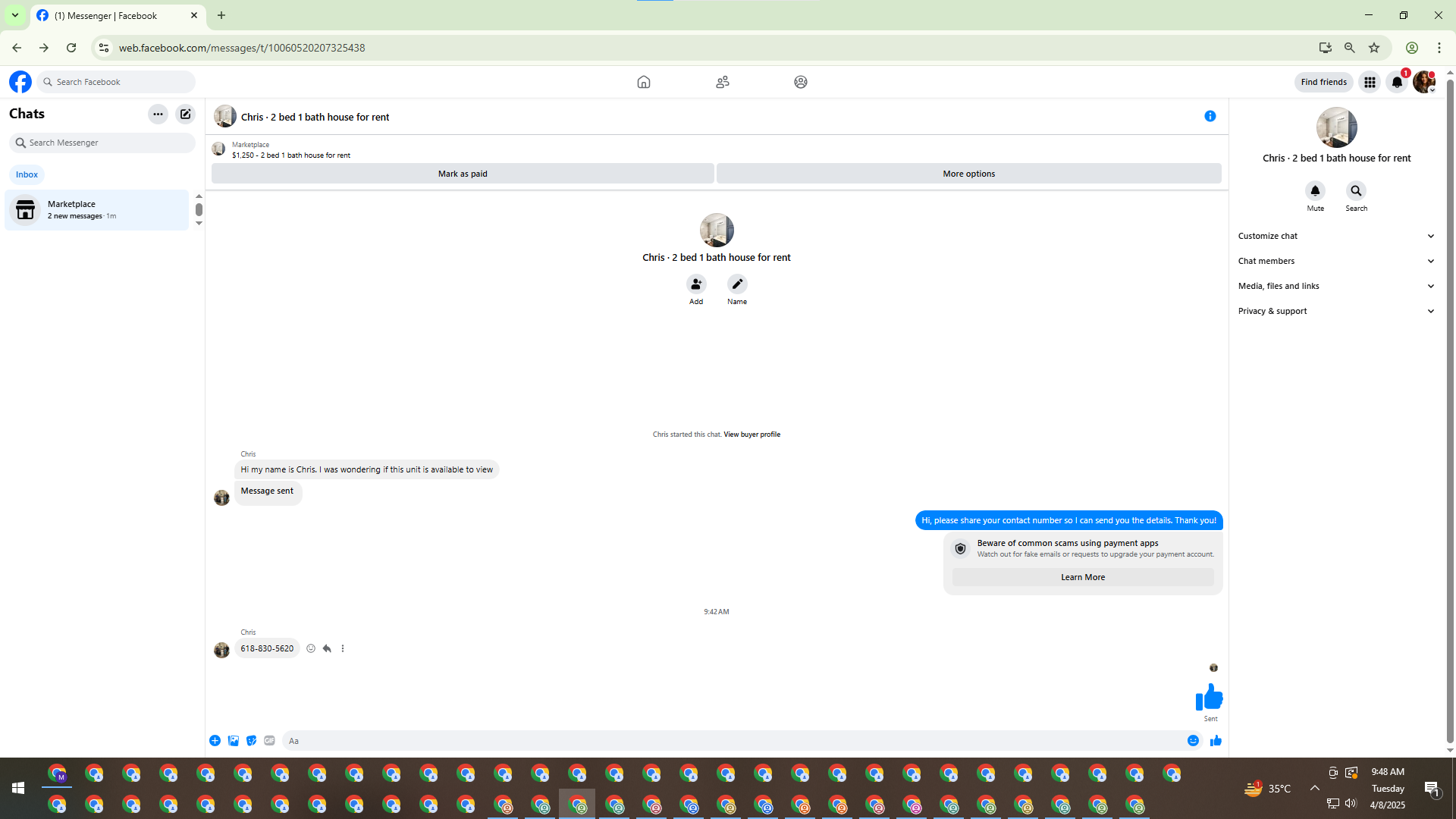
Task: Reply to the 618-830-5620 message
Action: pos(327,648)
